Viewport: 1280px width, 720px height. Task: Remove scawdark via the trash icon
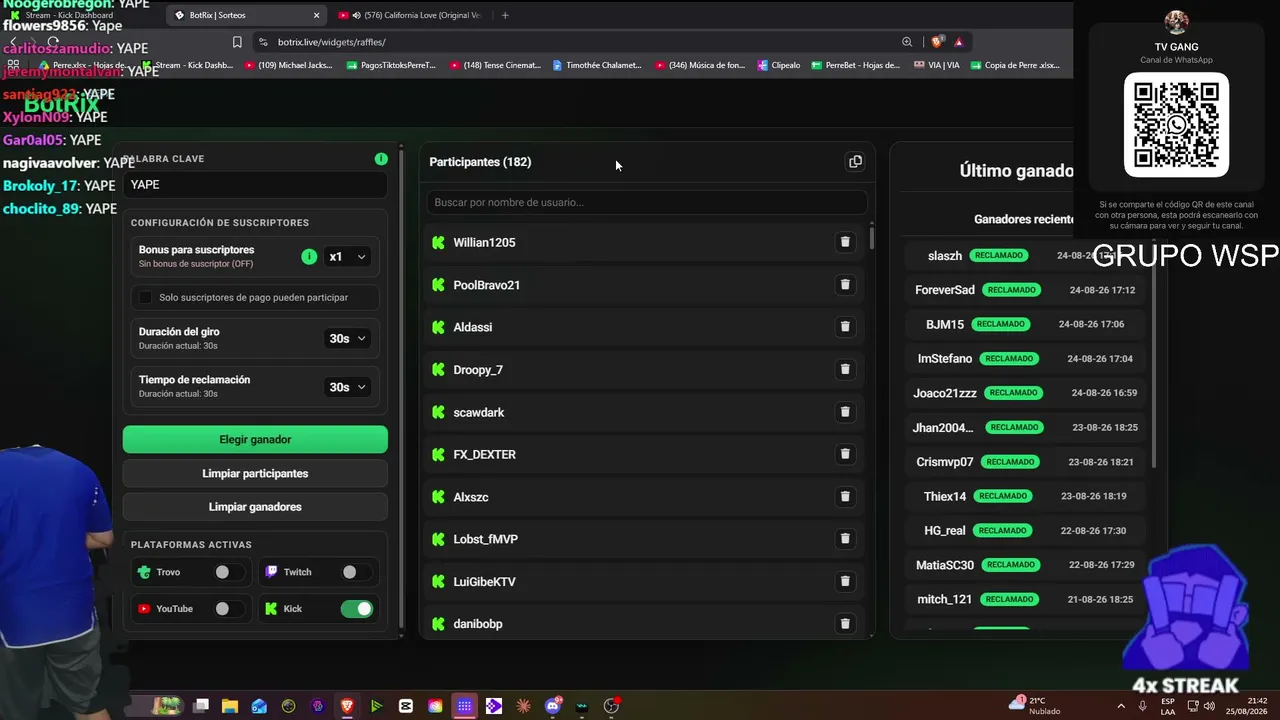click(x=845, y=412)
